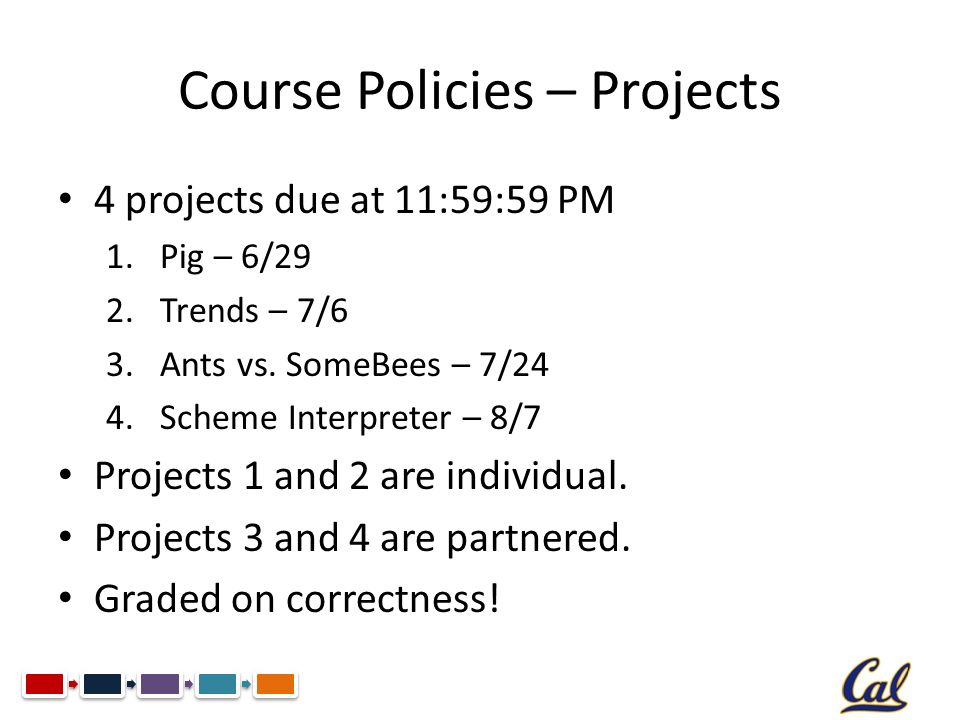Click Graded on correctness! text
This screenshot has width=960, height=720.
click(297, 598)
